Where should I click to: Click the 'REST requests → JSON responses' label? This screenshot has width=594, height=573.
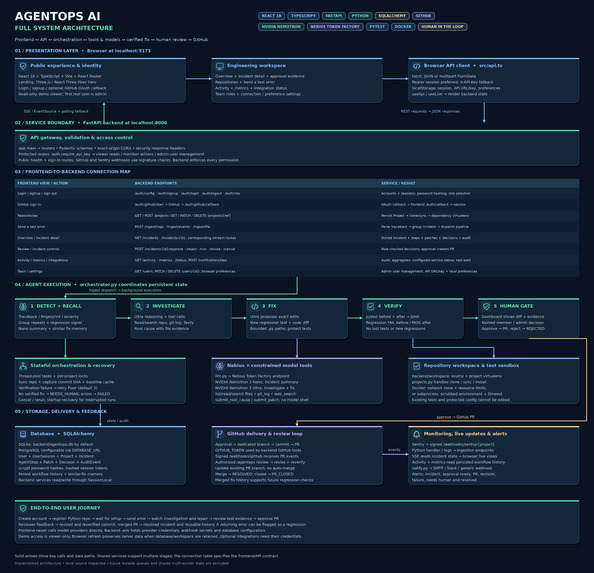pos(430,111)
